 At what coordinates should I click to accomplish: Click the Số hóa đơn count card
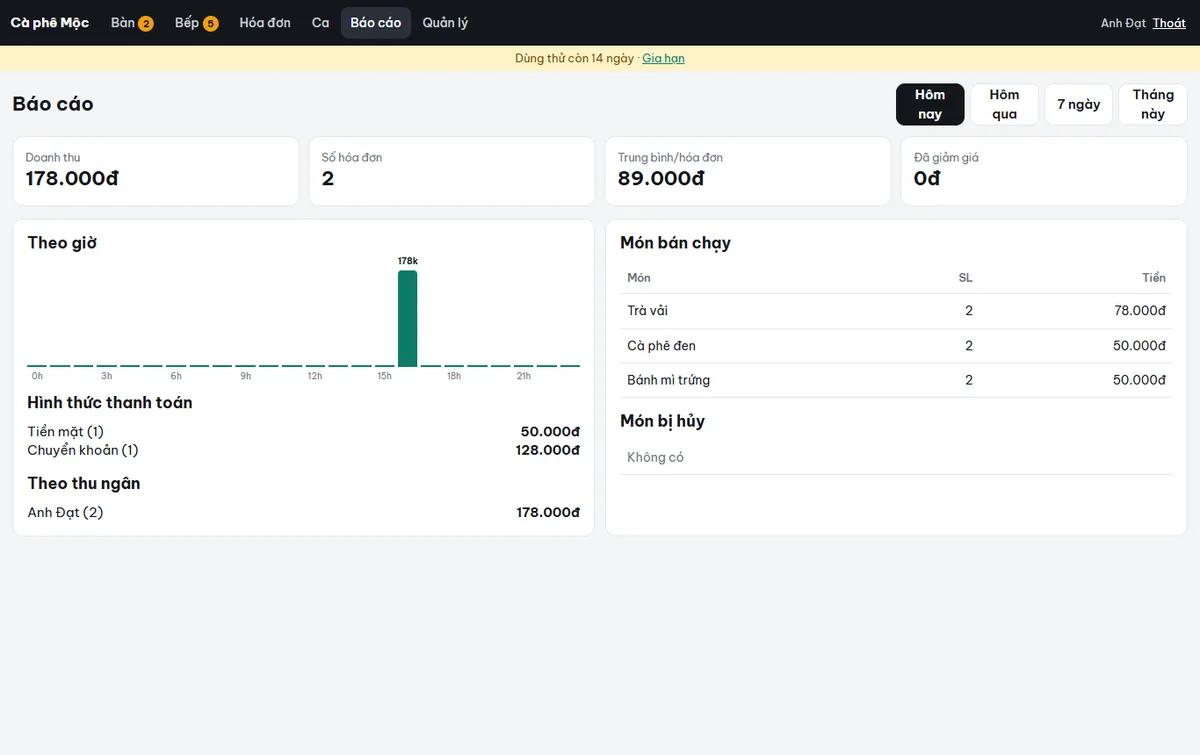(x=452, y=171)
